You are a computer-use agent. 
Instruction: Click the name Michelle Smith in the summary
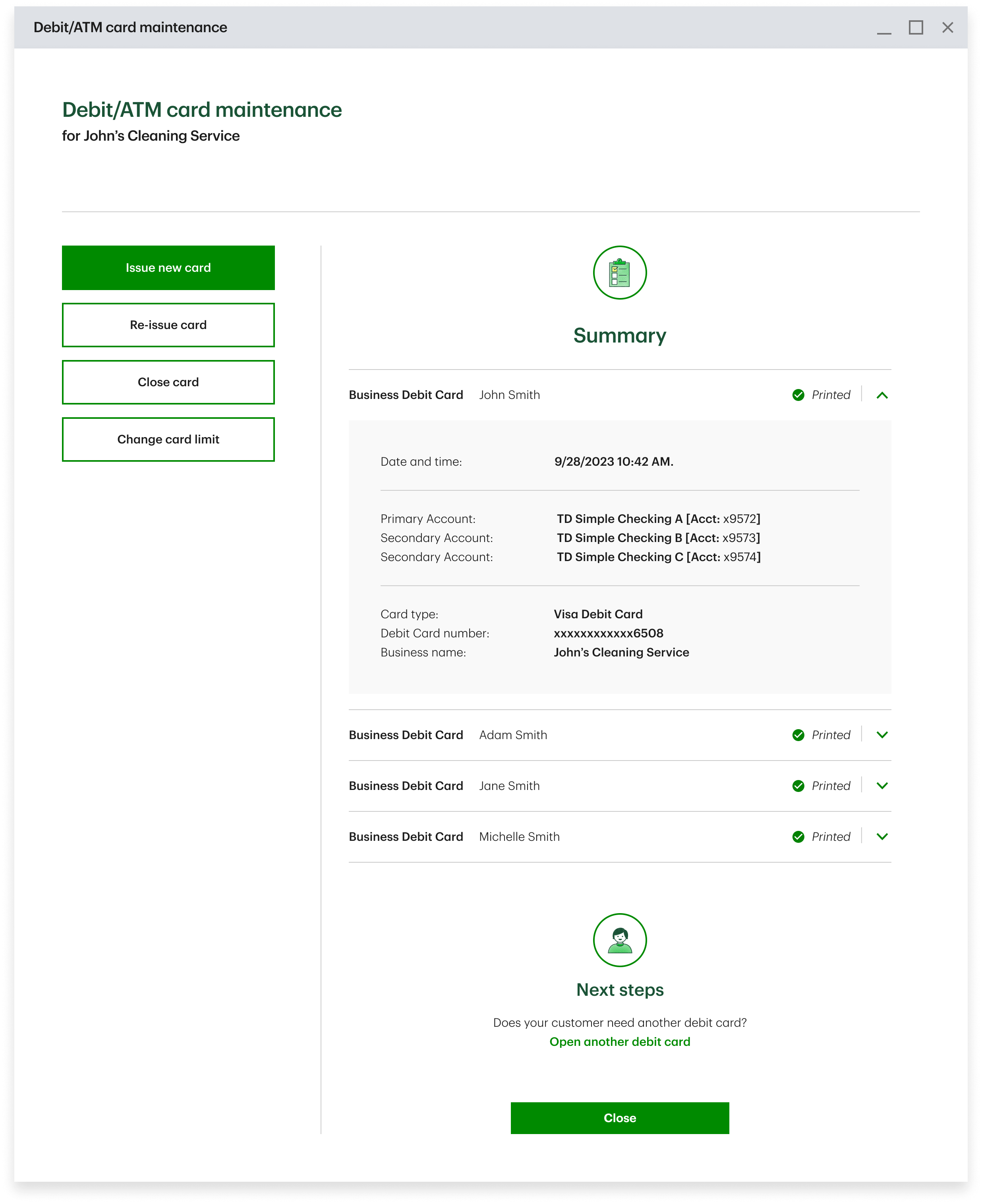click(519, 837)
